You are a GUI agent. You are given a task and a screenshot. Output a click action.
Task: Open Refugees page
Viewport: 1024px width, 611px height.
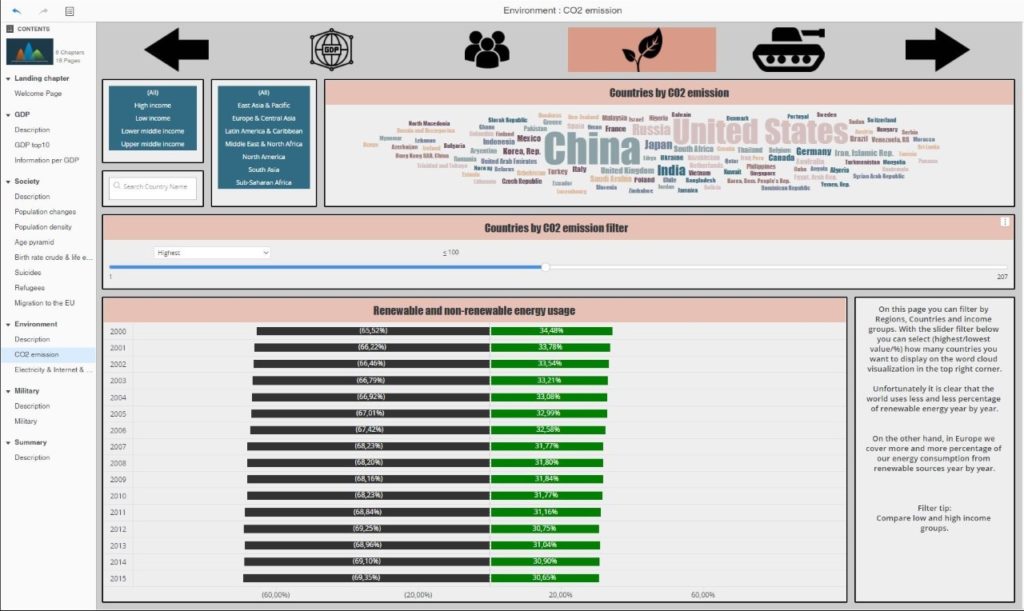[x=29, y=287]
